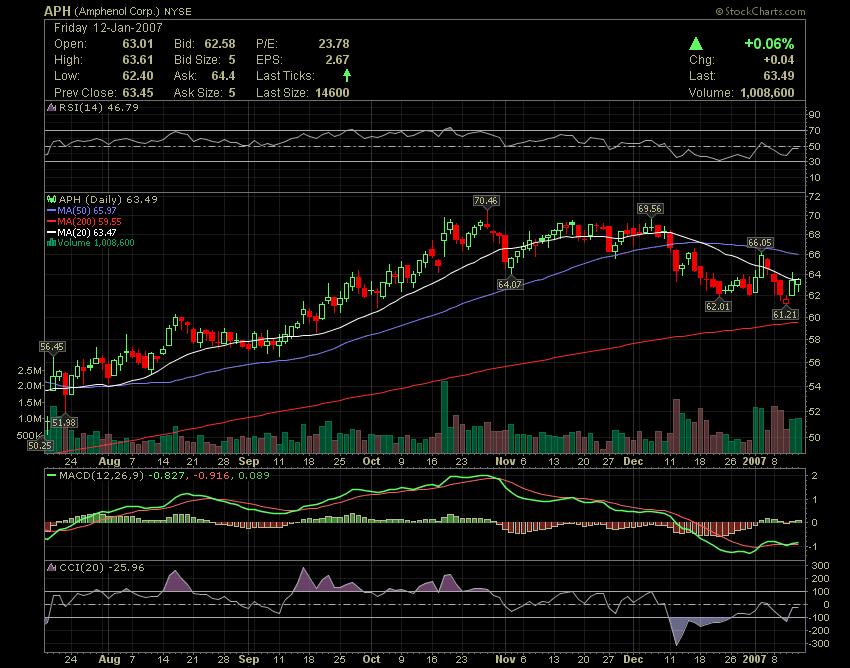
Task: Click the Open value 63.01
Action: (x=138, y=44)
